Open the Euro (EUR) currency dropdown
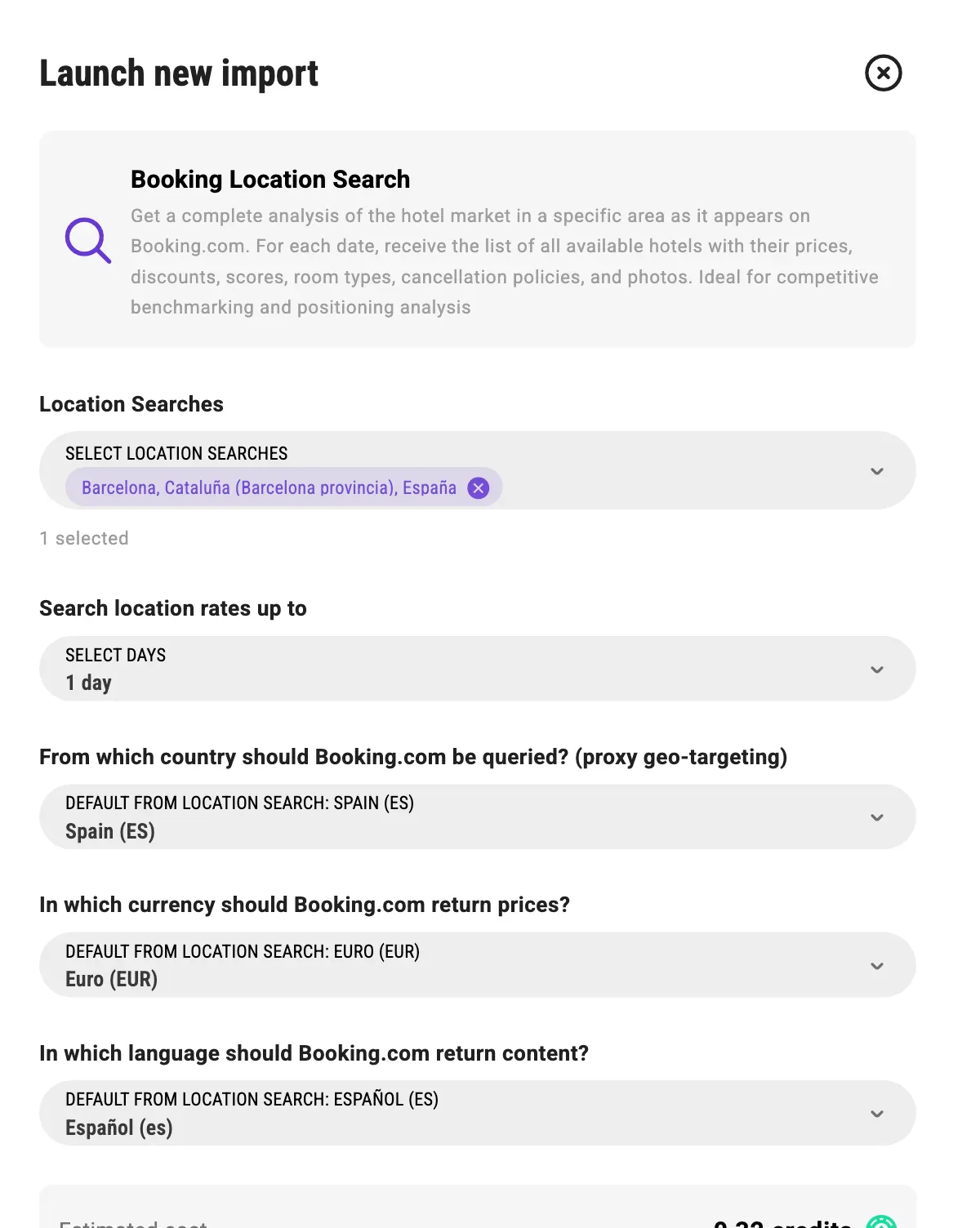This screenshot has width=980, height=1228. pos(478,965)
